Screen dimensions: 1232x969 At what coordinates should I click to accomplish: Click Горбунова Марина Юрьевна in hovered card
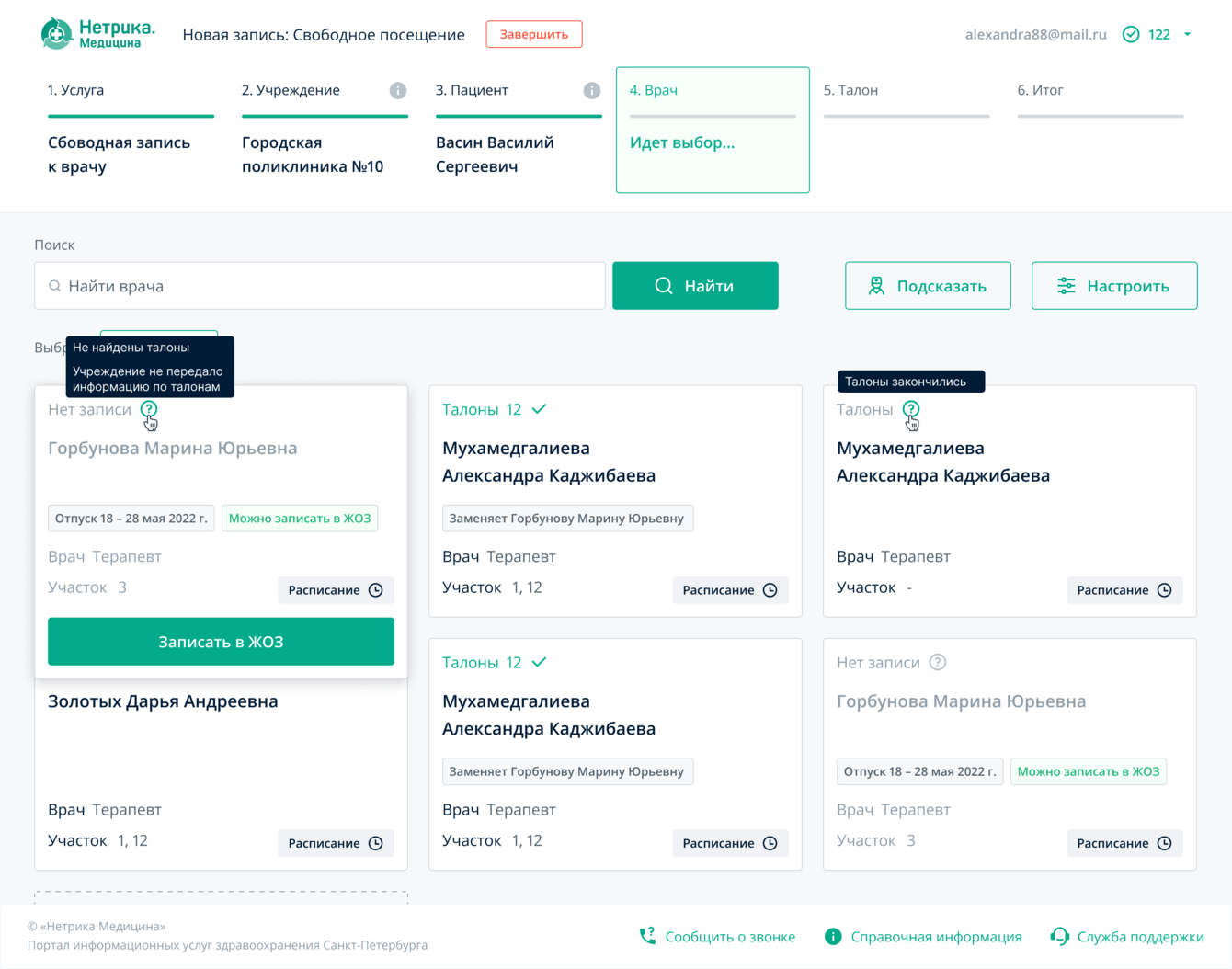pyautogui.click(x=173, y=449)
